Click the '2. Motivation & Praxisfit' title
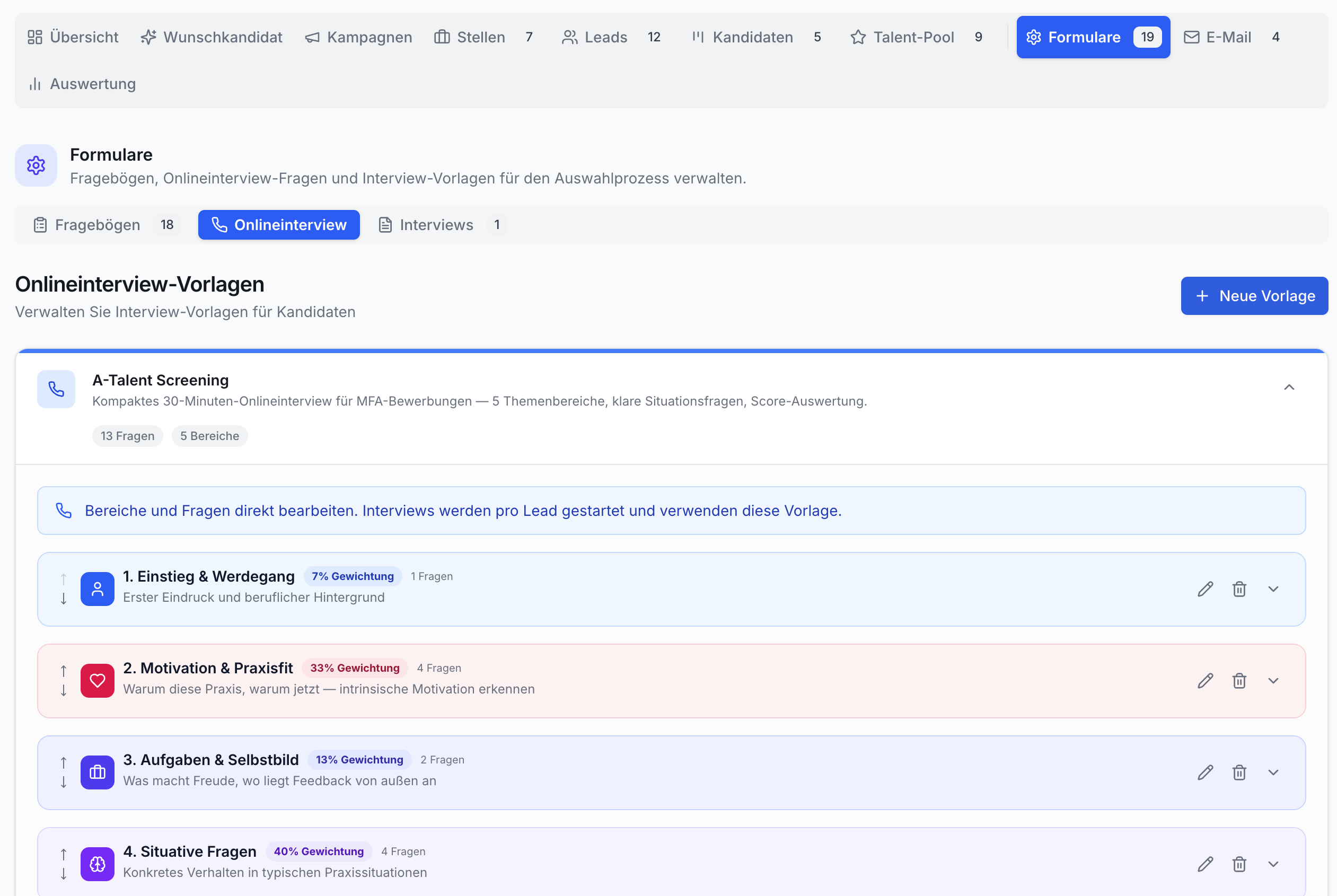This screenshot has height=896, width=1337. coord(208,668)
